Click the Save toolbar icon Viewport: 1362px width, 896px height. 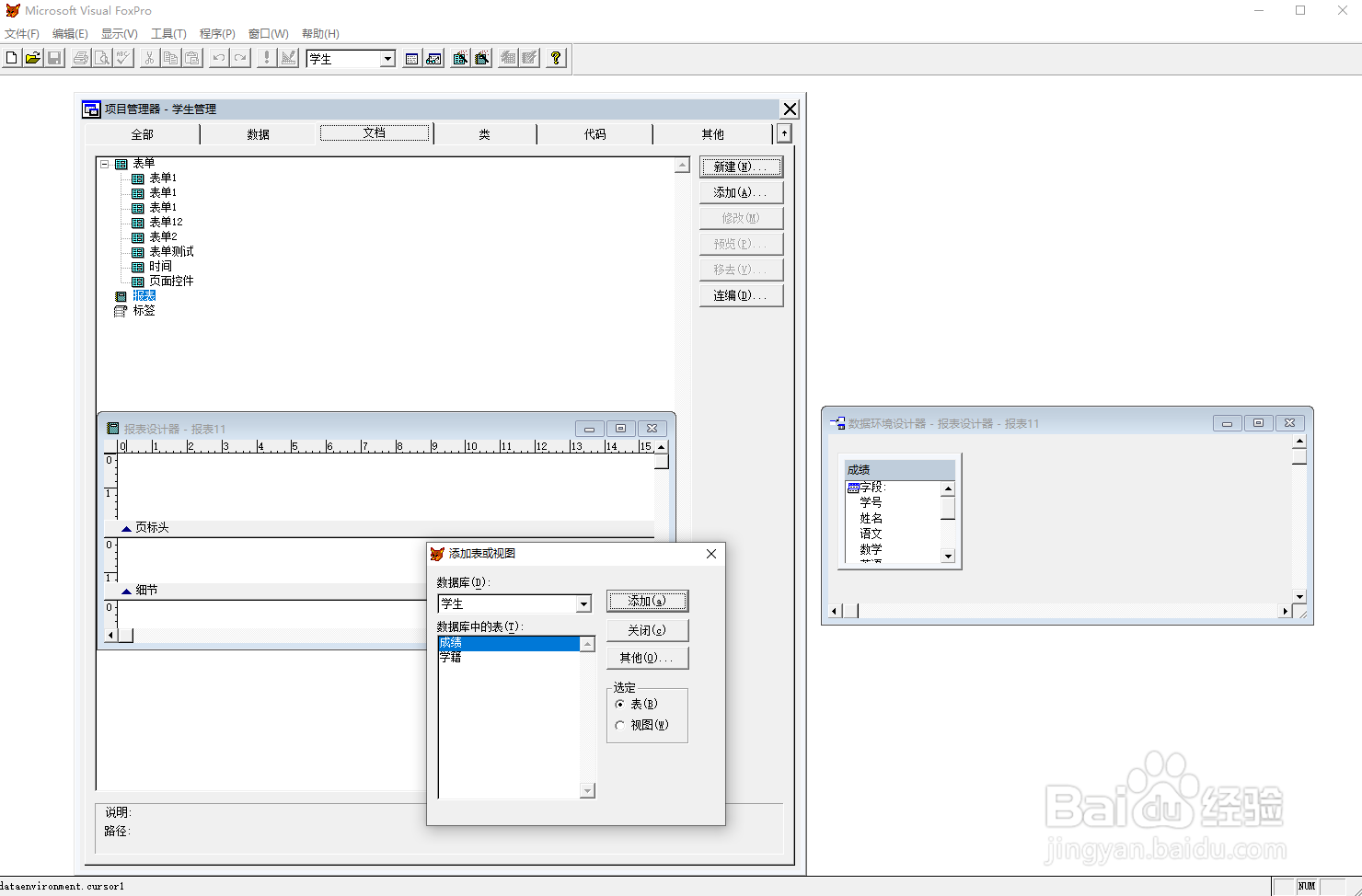click(x=54, y=58)
